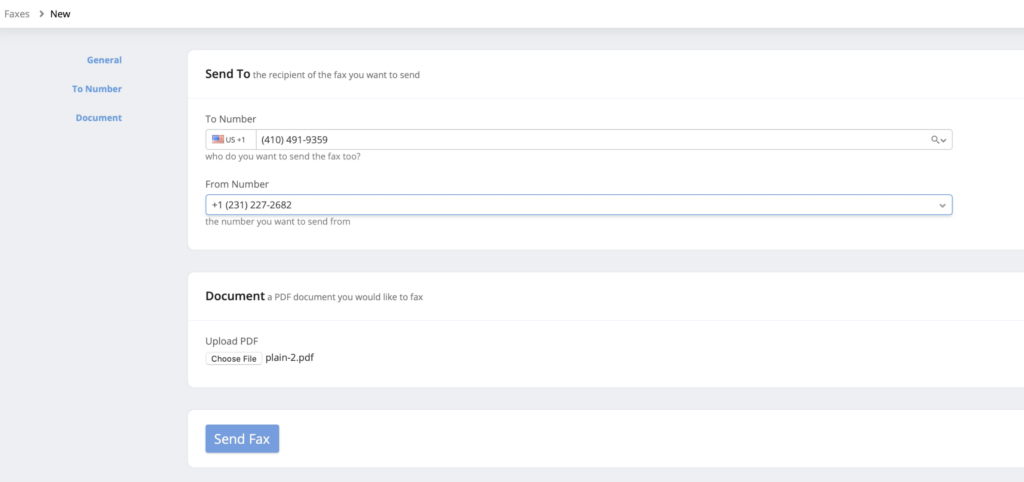The height and width of the screenshot is (482, 1024).
Task: Click the From Number field label
Action: click(x=237, y=184)
